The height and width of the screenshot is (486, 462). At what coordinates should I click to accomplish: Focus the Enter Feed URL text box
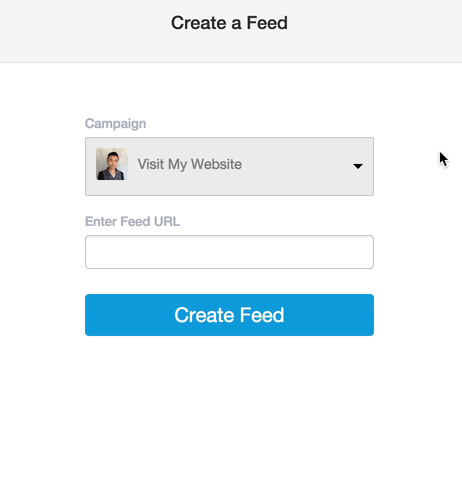point(229,252)
